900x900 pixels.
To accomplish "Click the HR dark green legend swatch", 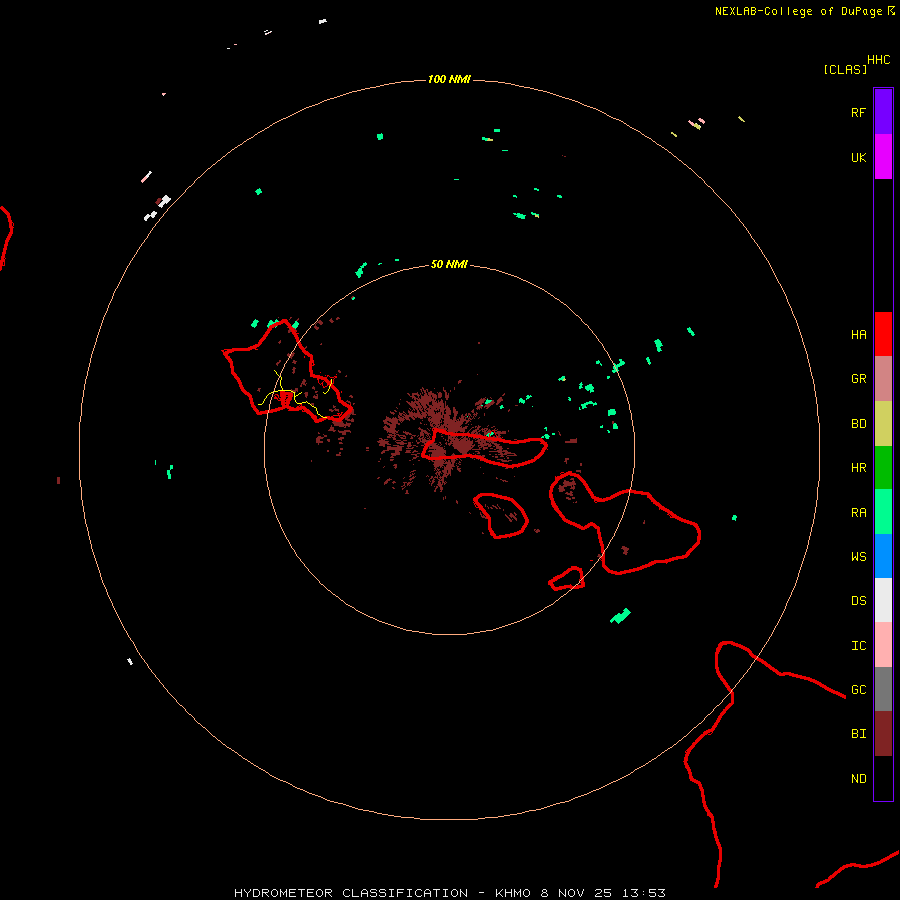I will (883, 468).
